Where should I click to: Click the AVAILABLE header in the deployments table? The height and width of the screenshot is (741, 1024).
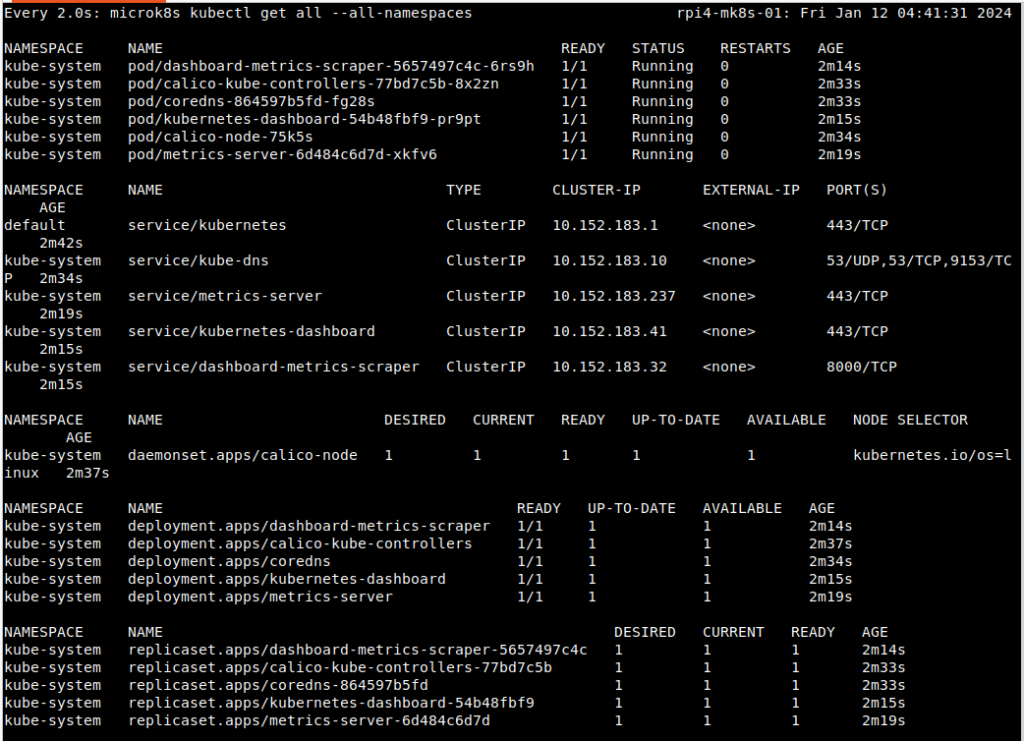coord(742,509)
